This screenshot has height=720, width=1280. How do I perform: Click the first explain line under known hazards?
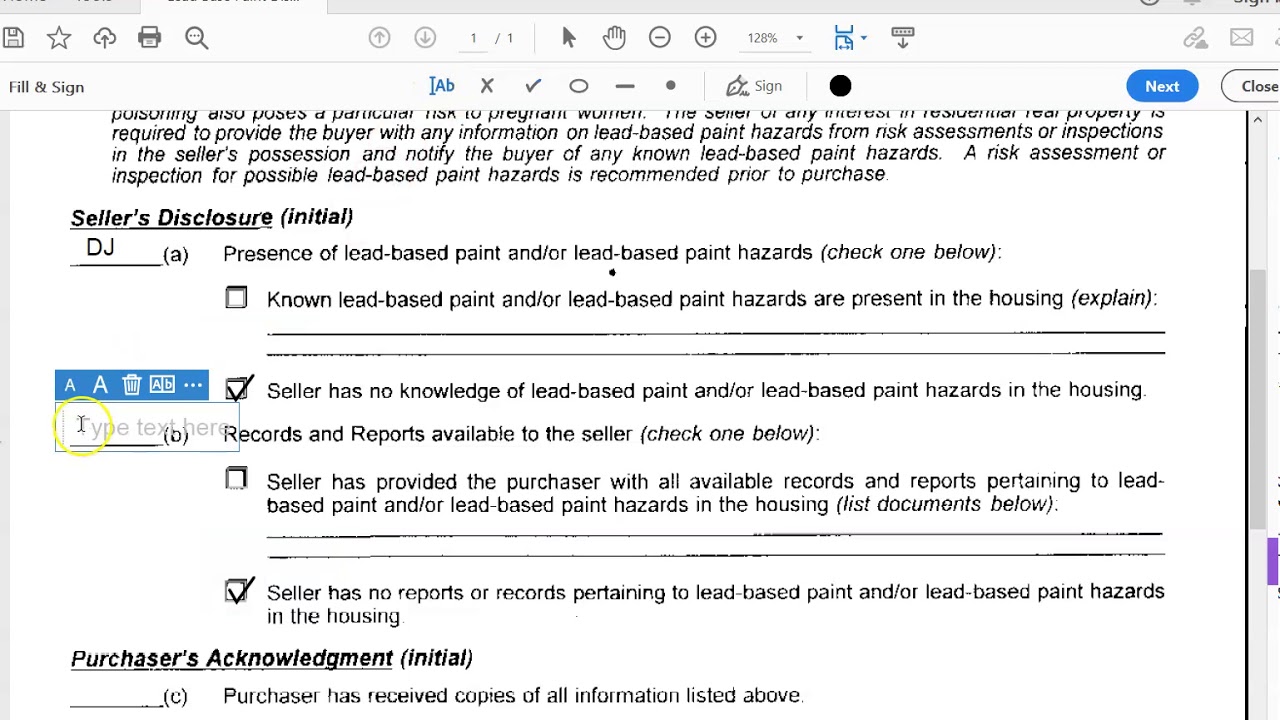coord(716,331)
